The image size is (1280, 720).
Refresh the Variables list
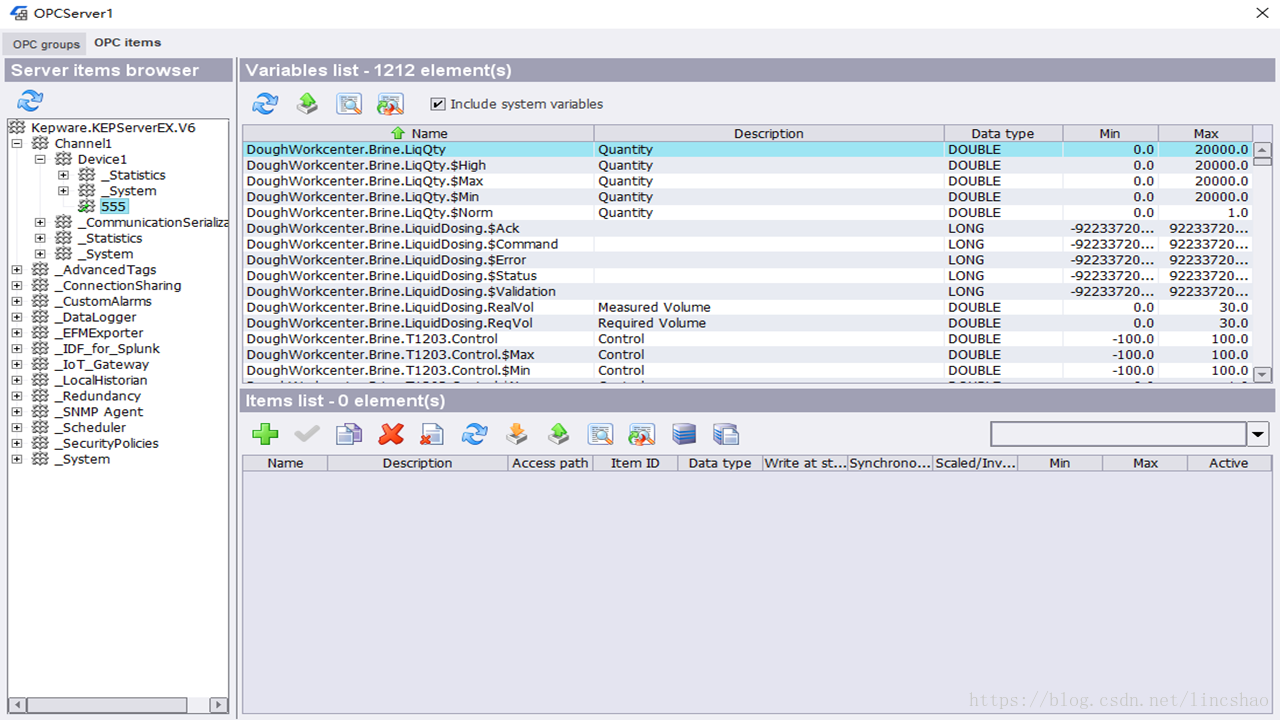pos(265,103)
